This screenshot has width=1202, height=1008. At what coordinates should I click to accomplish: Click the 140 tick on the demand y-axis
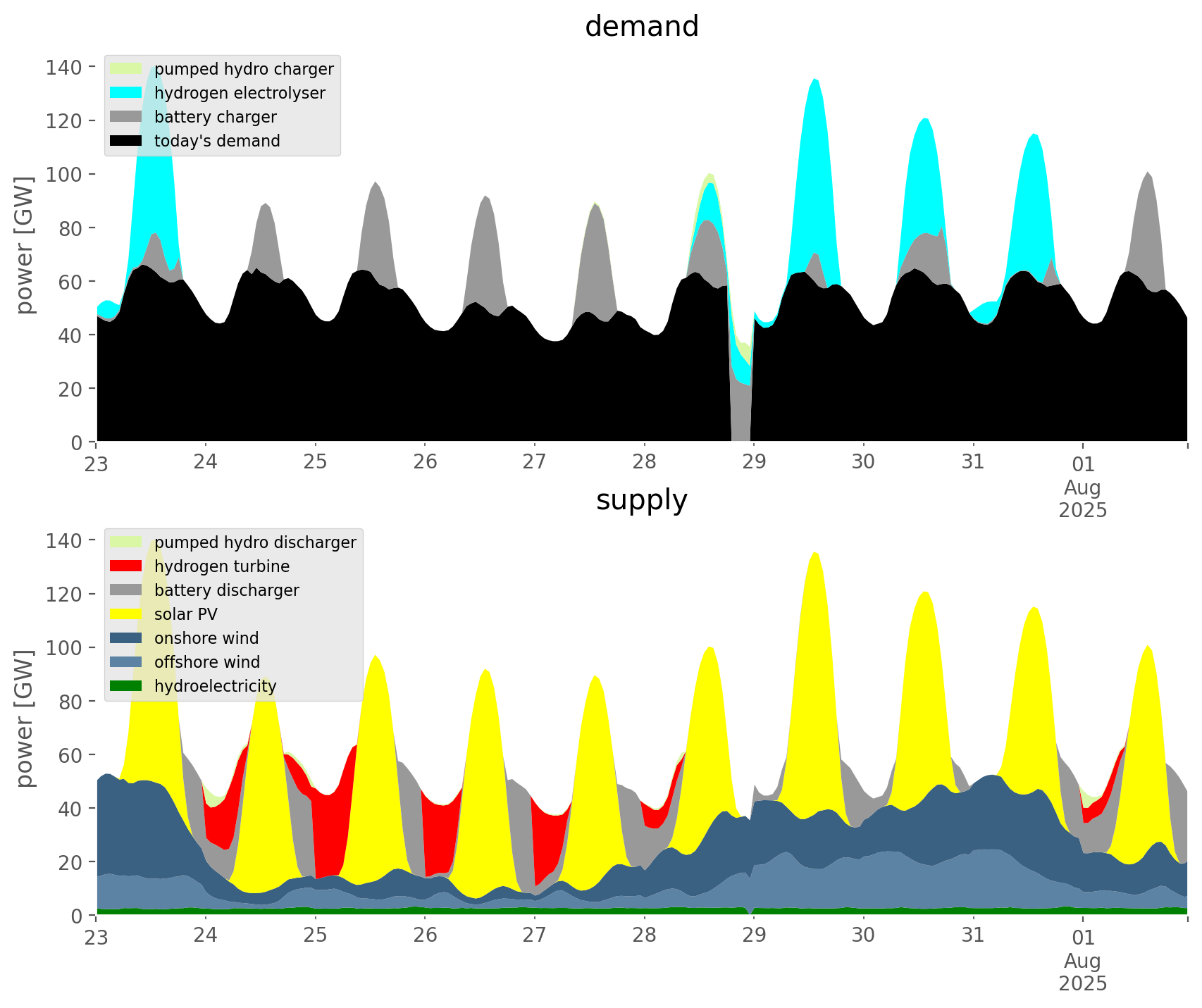click(64, 68)
